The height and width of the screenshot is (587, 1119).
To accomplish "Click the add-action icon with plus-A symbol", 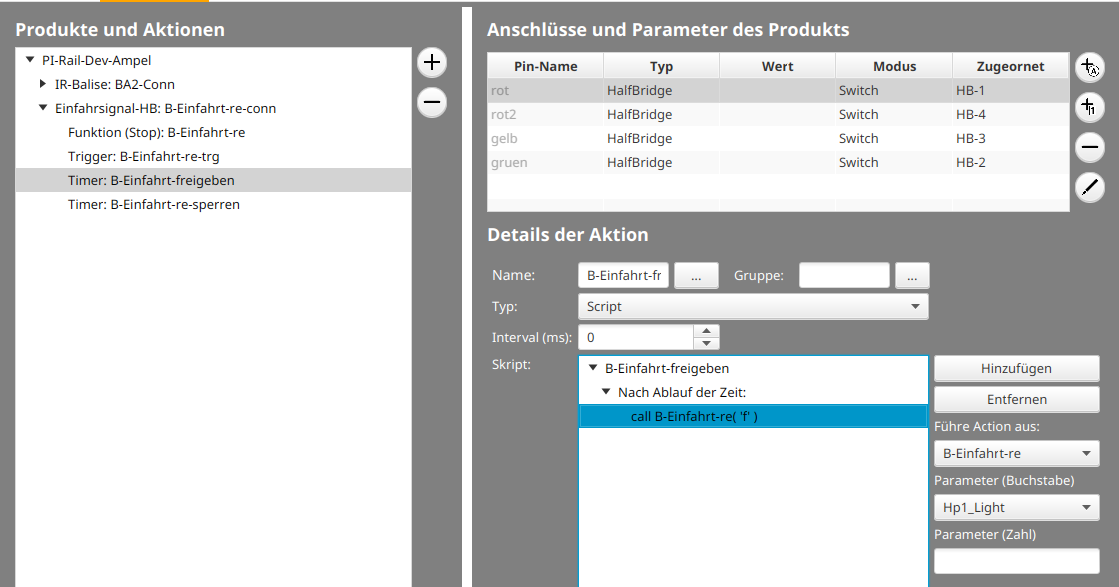I will 1090,66.
